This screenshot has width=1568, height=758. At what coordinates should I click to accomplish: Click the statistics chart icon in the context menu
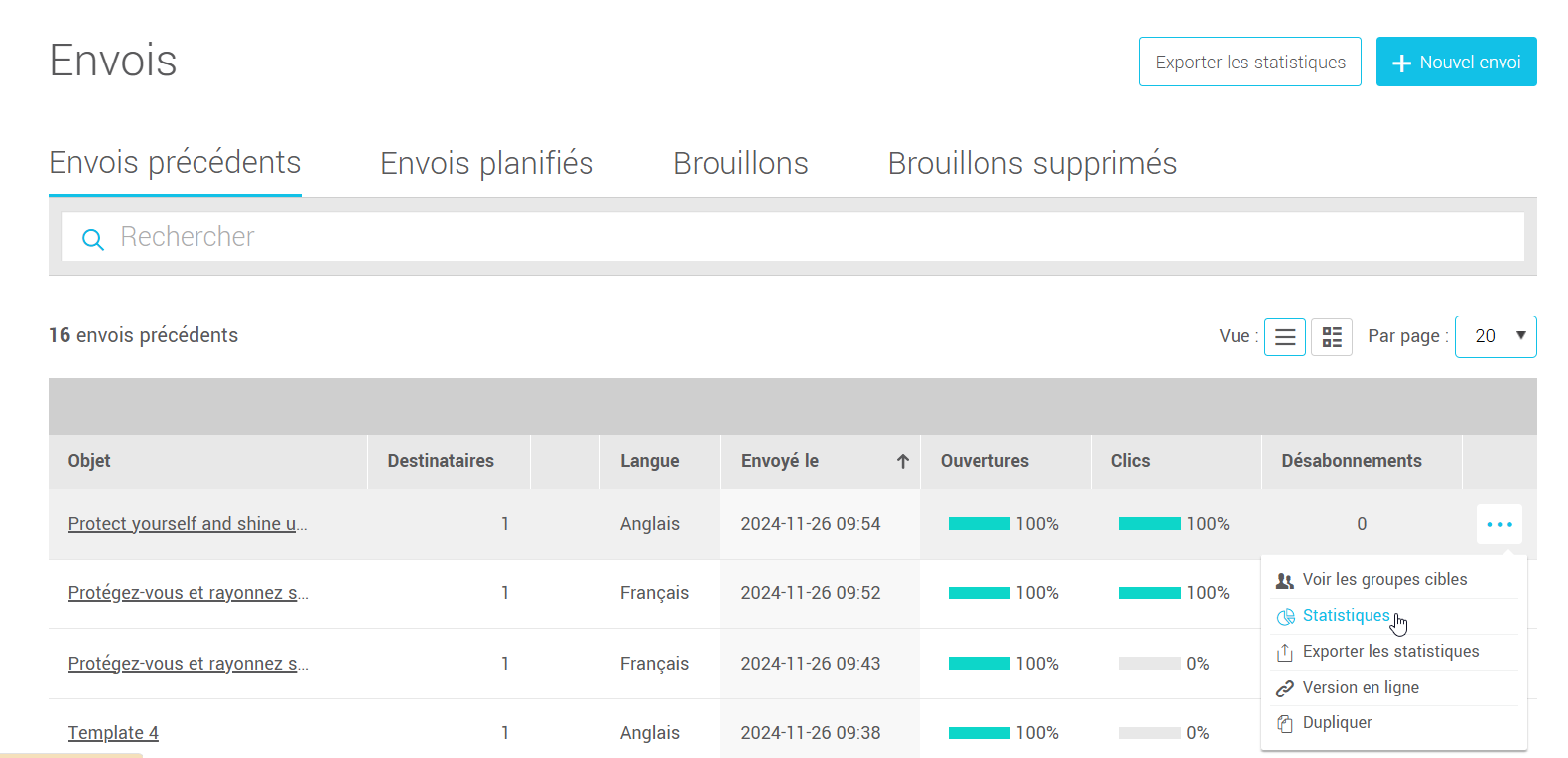click(1286, 615)
